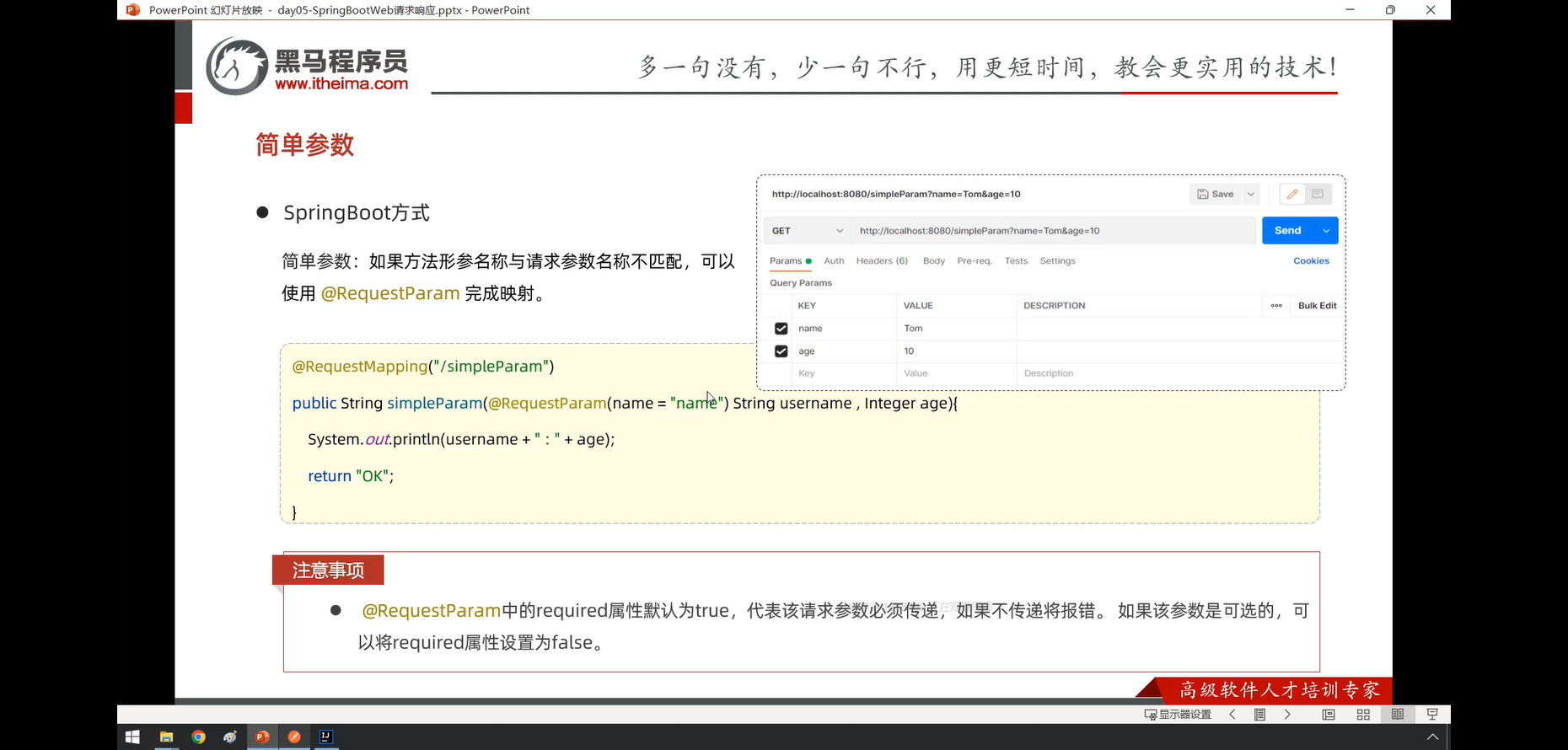The height and width of the screenshot is (750, 1568).
Task: Click www.itheima.com logo link
Action: [341, 83]
